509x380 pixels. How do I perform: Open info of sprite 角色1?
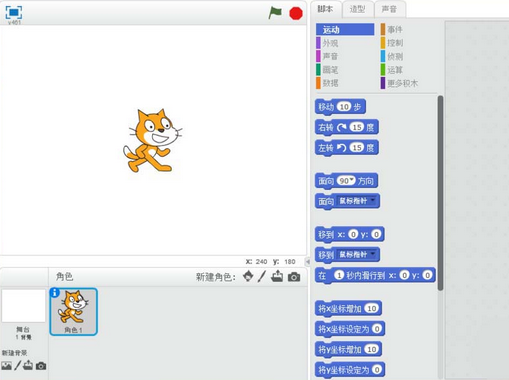[54, 293]
